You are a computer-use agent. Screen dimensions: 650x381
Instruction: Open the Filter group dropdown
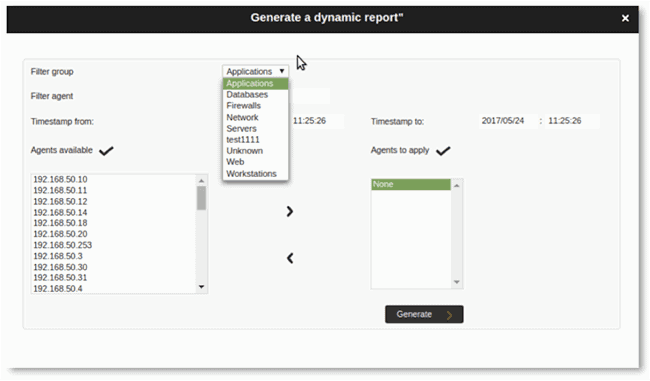coord(255,71)
